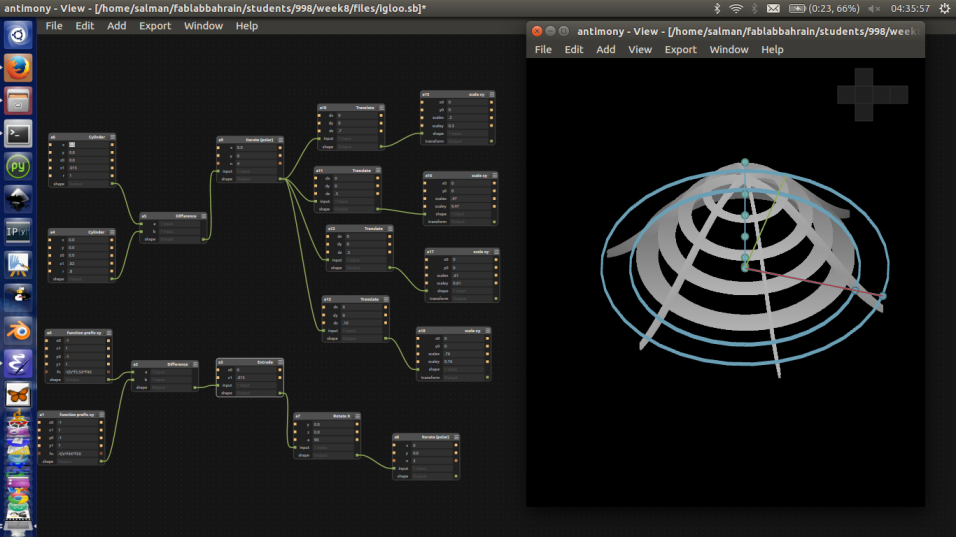Open the system settings gear menu
Image resolution: width=956 pixels, height=537 pixels.
pyautogui.click(x=944, y=9)
